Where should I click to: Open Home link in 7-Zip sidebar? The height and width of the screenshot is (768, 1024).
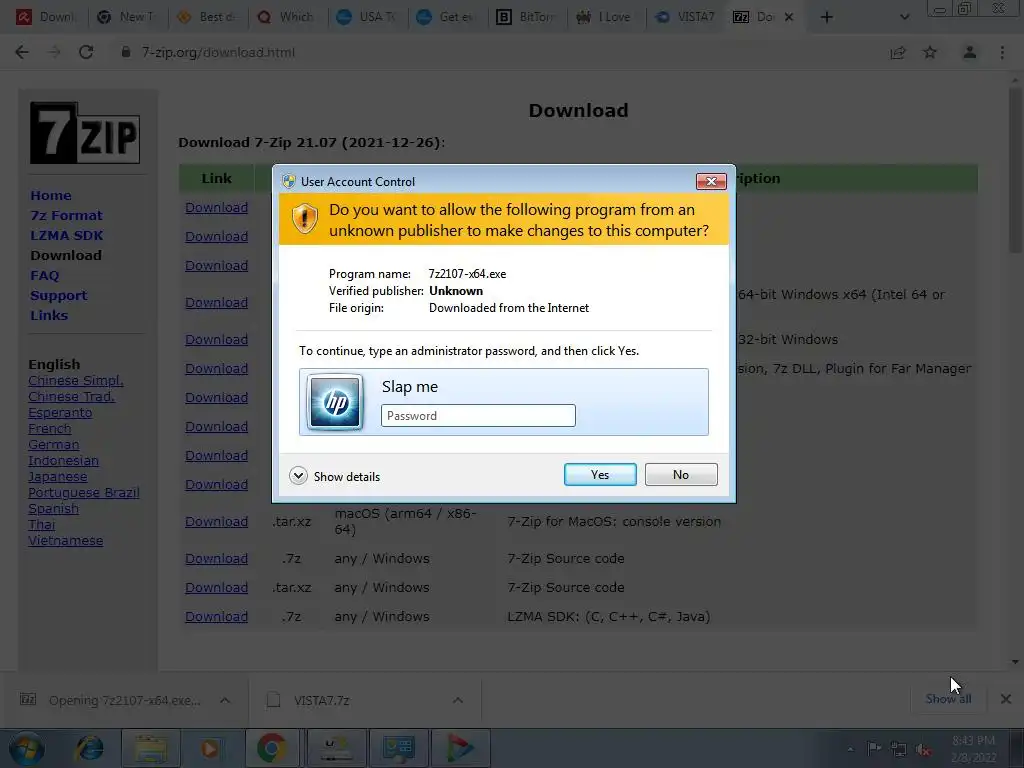51,195
